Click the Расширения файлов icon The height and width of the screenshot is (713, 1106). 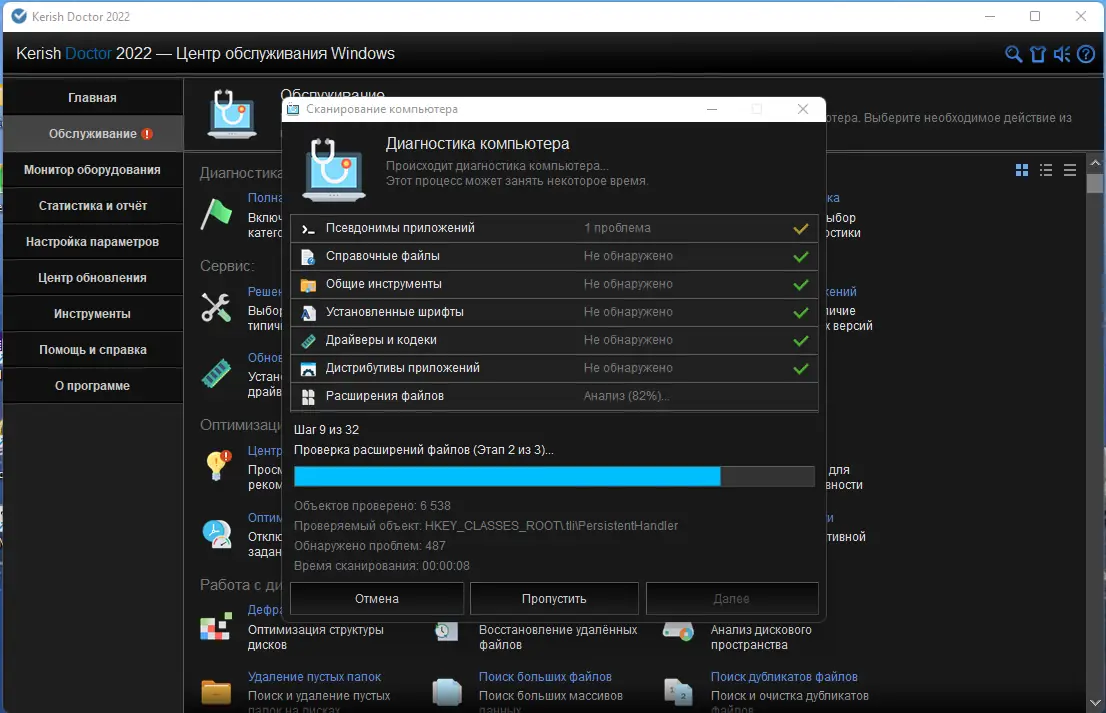pos(308,397)
